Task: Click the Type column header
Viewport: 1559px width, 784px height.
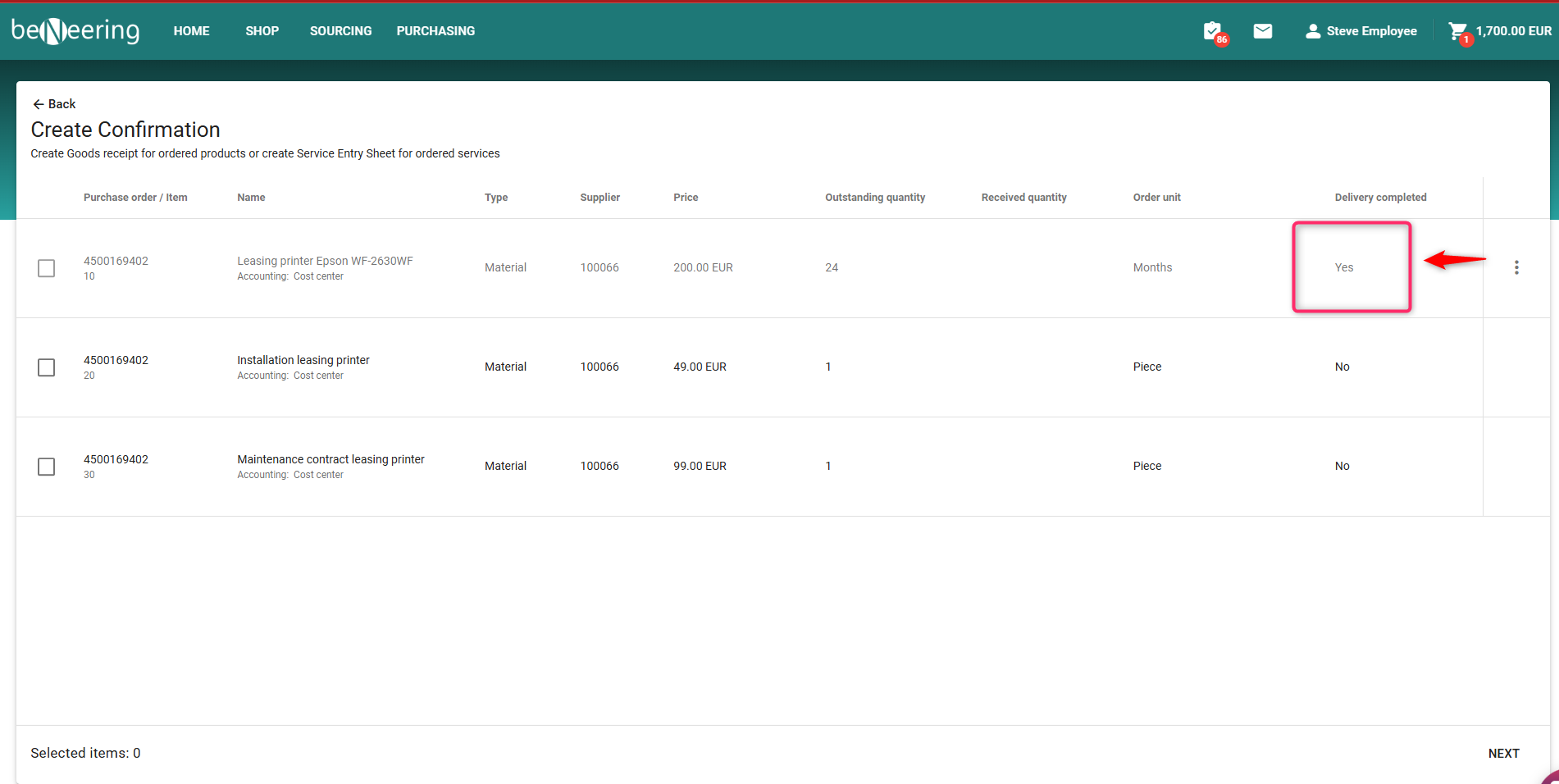Action: point(496,198)
